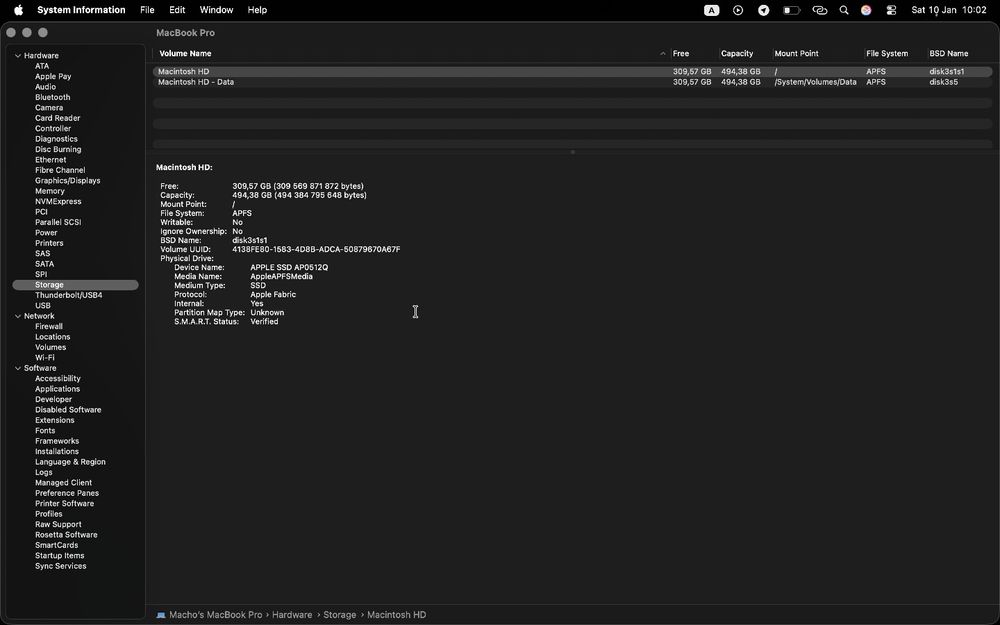Click the Volume UUID value text
The image size is (1000, 625).
point(316,249)
